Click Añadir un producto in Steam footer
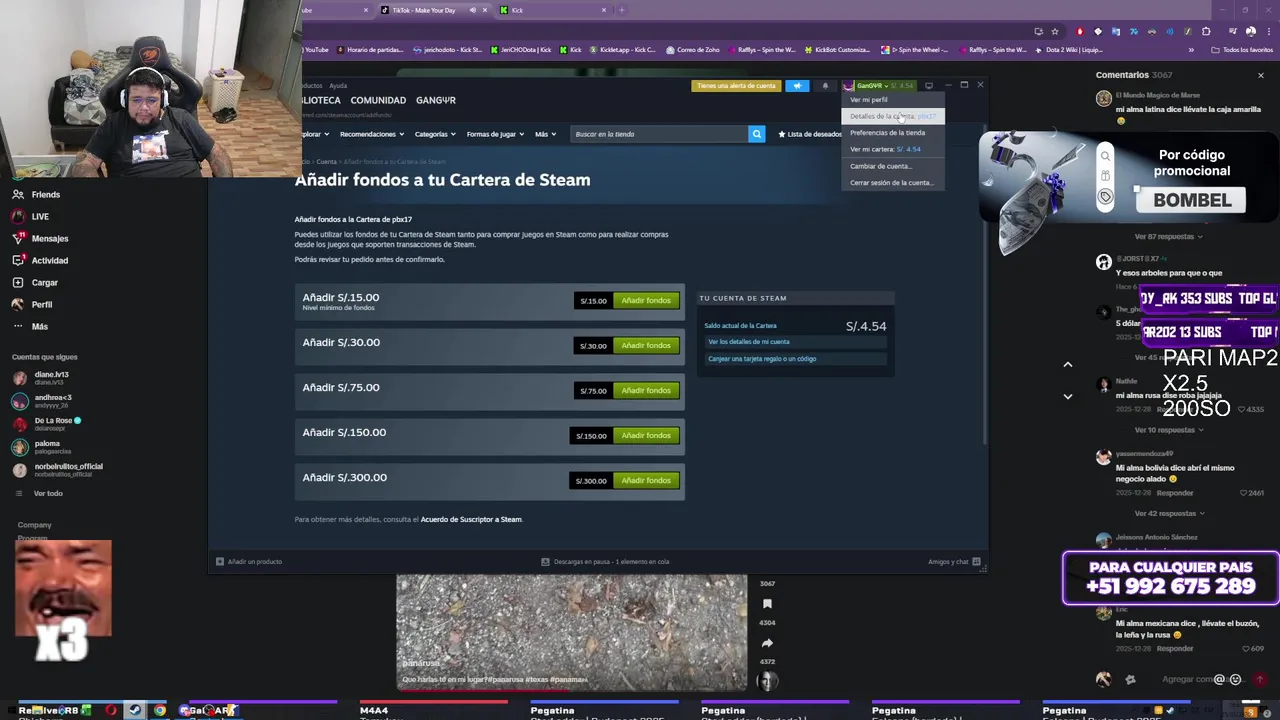Screen dimensions: 1280x720 tap(249, 562)
